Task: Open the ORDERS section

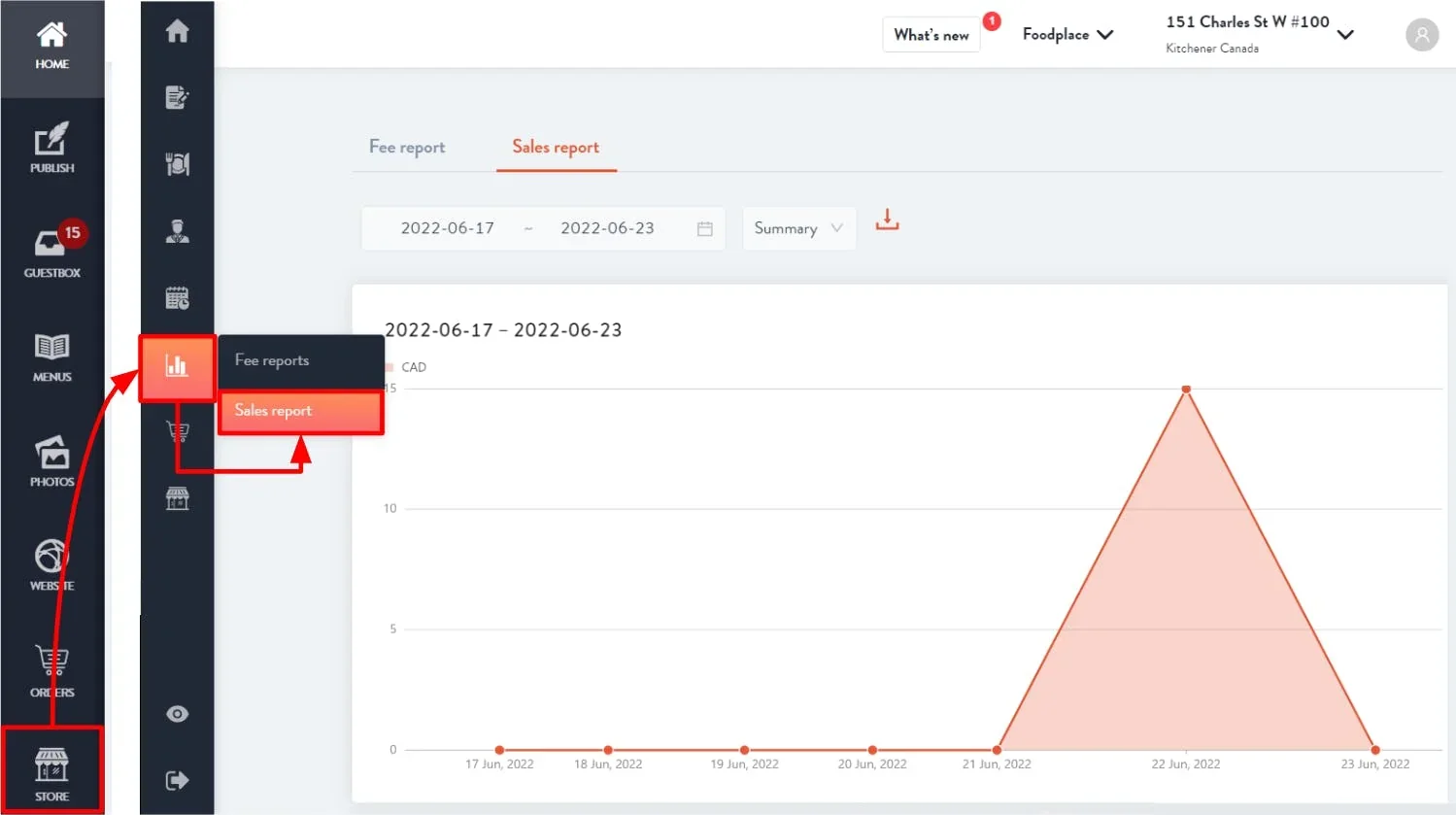Action: [x=52, y=671]
